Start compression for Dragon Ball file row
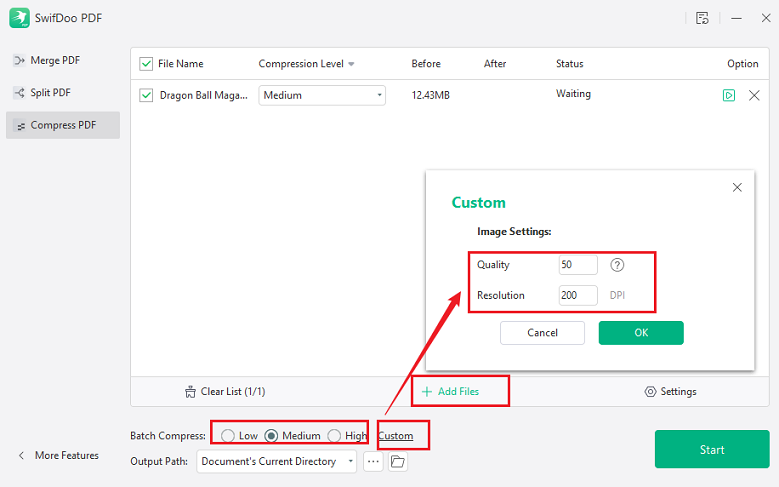 (728, 95)
